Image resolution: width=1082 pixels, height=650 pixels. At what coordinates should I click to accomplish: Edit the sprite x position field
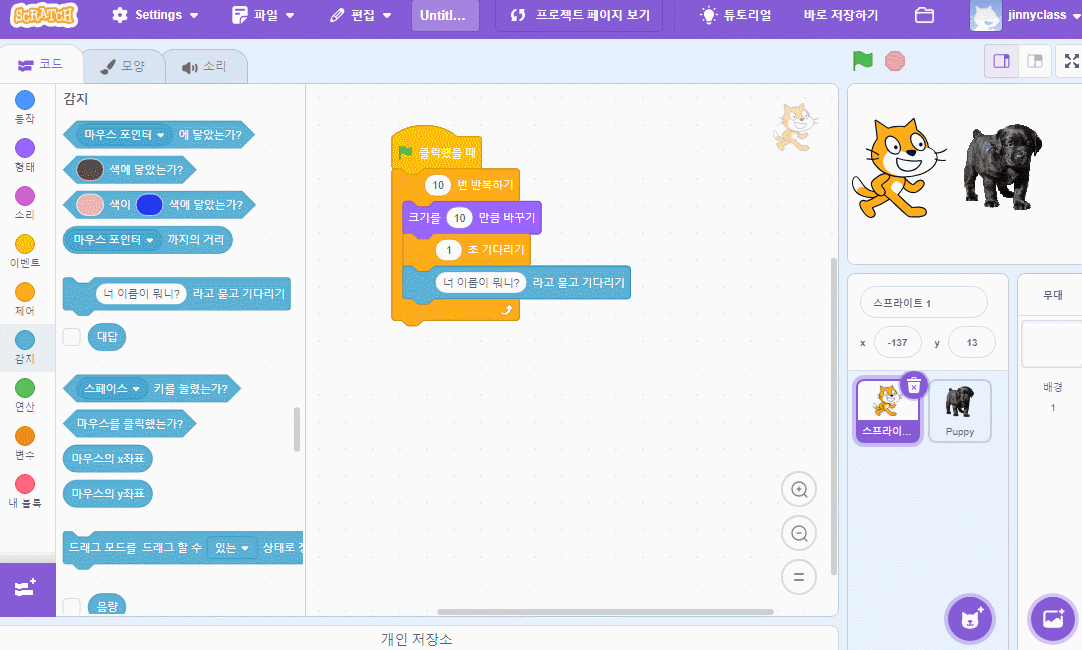tap(897, 342)
